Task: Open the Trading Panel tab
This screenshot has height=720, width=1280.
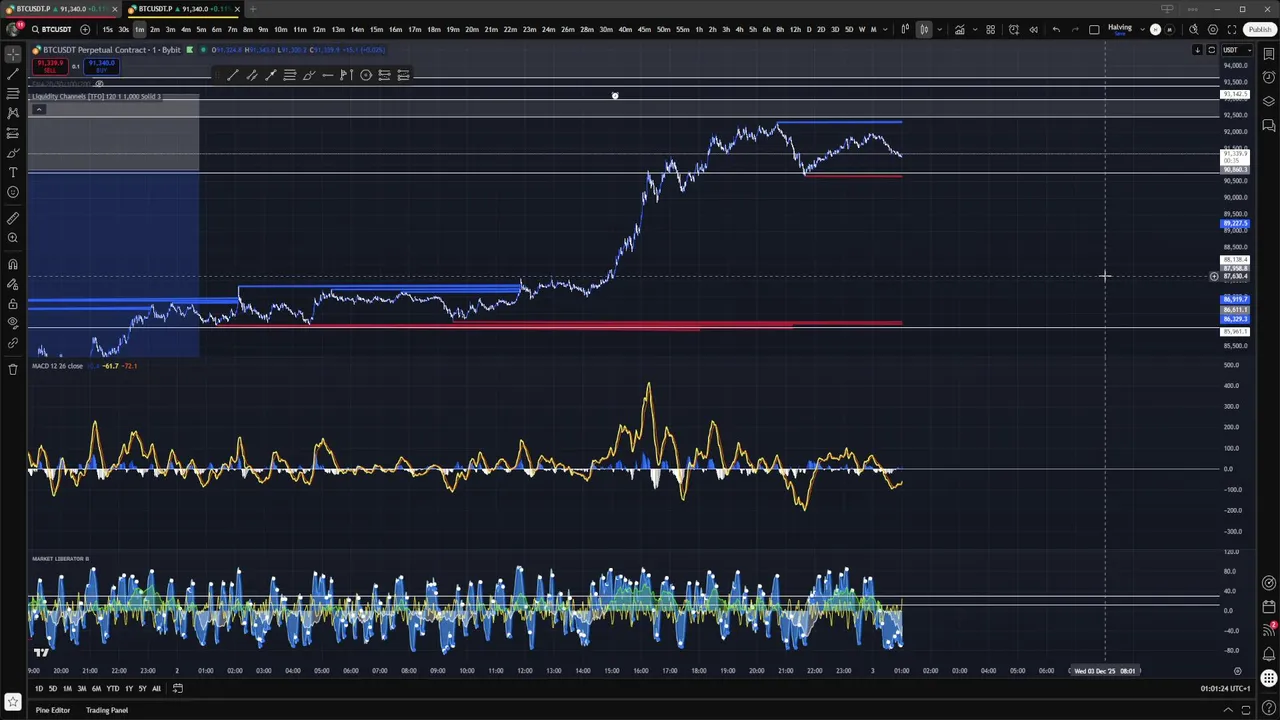Action: pos(107,710)
